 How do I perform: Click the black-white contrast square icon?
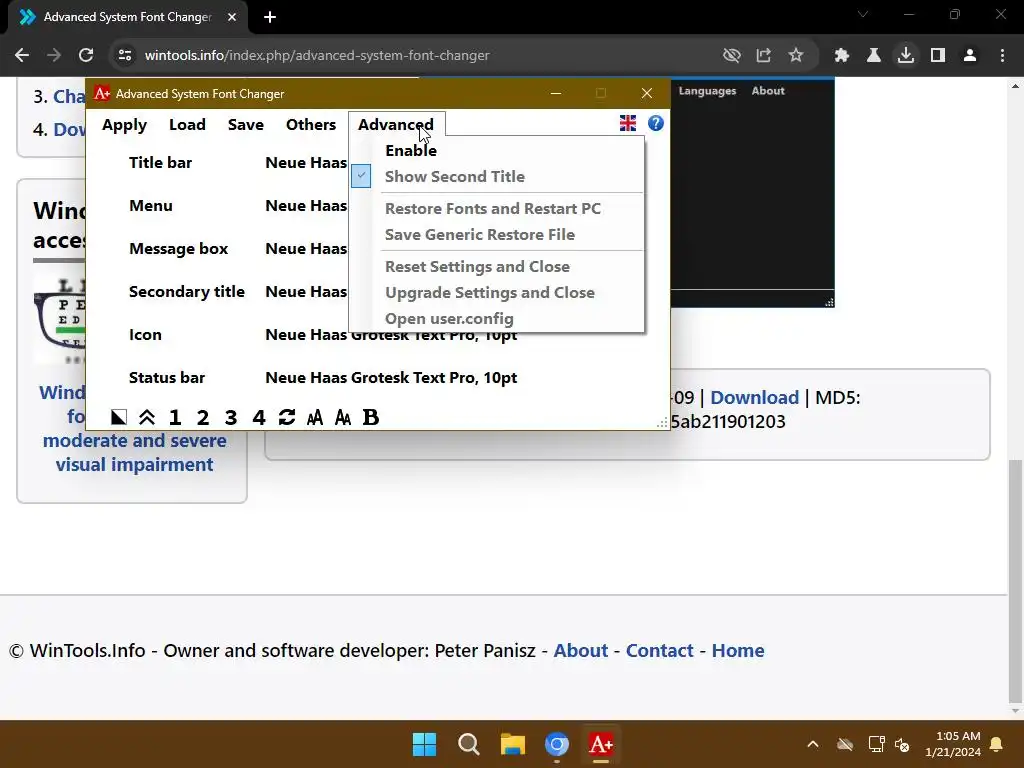(x=118, y=417)
